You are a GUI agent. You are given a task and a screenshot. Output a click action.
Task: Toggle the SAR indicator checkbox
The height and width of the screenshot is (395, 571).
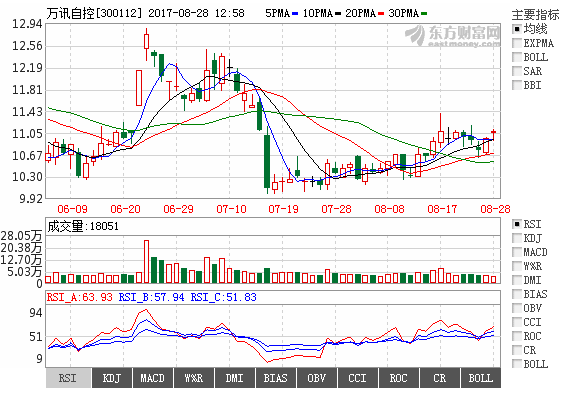(x=517, y=71)
